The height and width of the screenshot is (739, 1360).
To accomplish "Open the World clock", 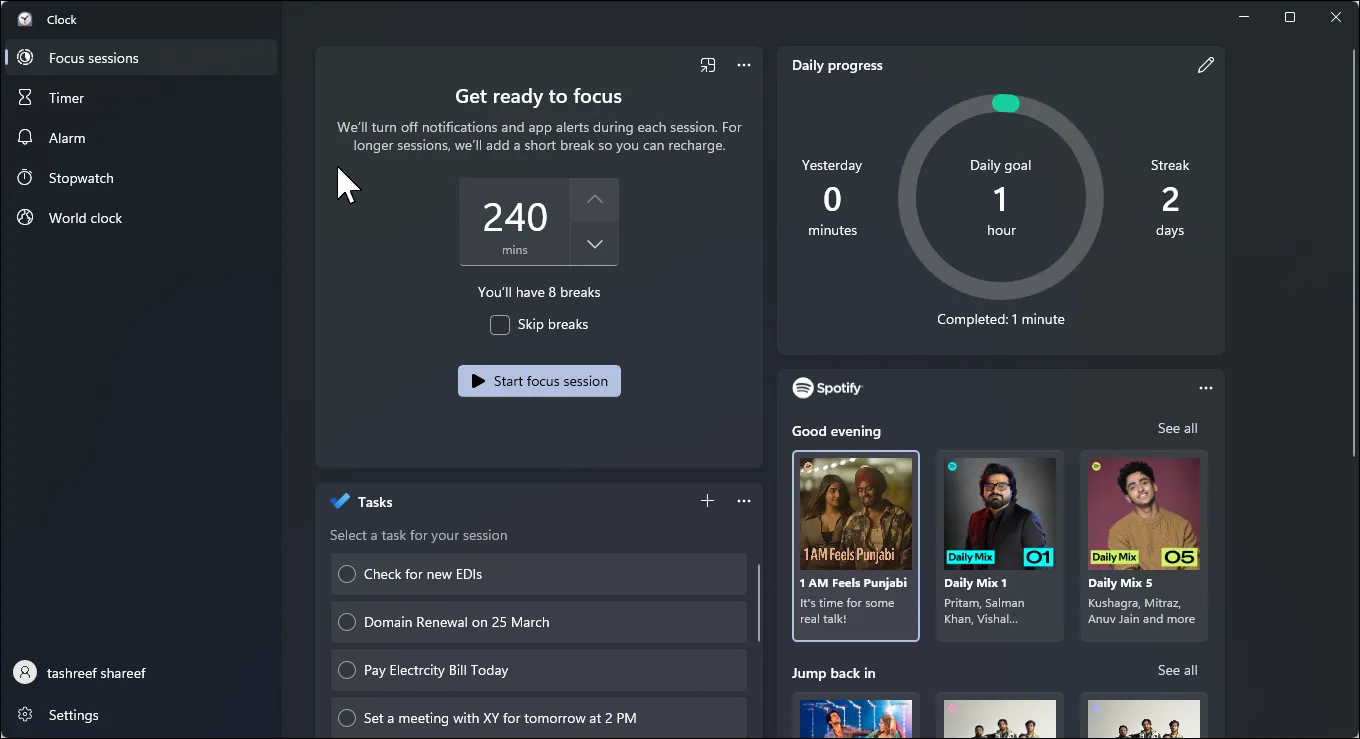I will (x=85, y=217).
